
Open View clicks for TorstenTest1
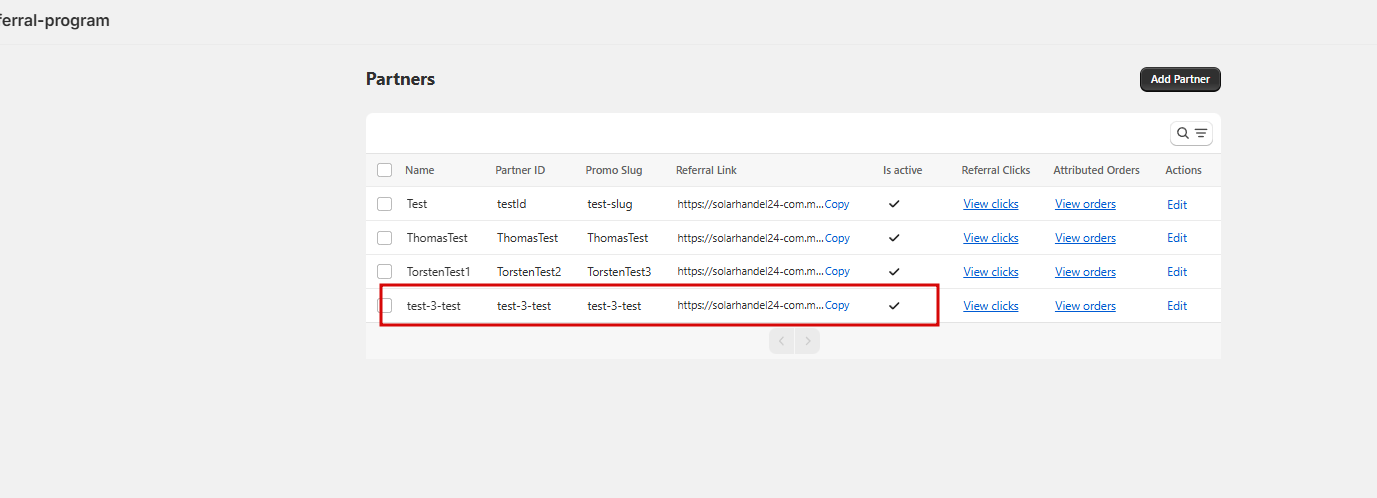click(x=990, y=272)
